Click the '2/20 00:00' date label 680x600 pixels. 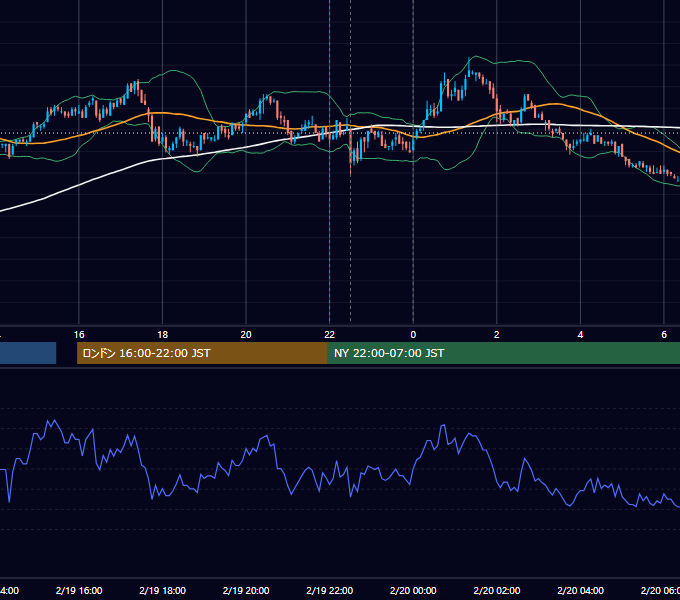click(x=413, y=590)
